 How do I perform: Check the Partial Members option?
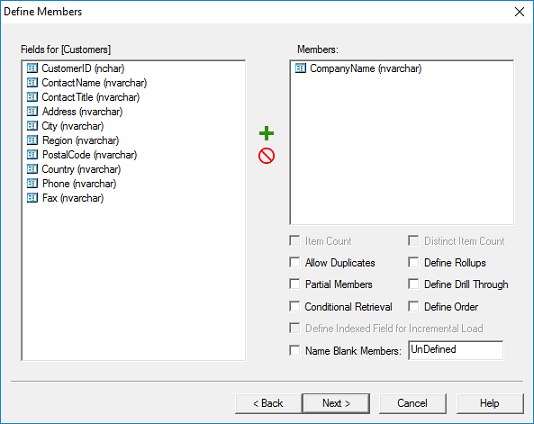tap(295, 284)
